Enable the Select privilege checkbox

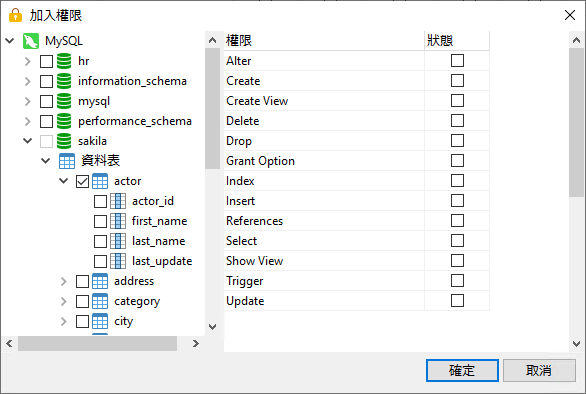(x=457, y=240)
